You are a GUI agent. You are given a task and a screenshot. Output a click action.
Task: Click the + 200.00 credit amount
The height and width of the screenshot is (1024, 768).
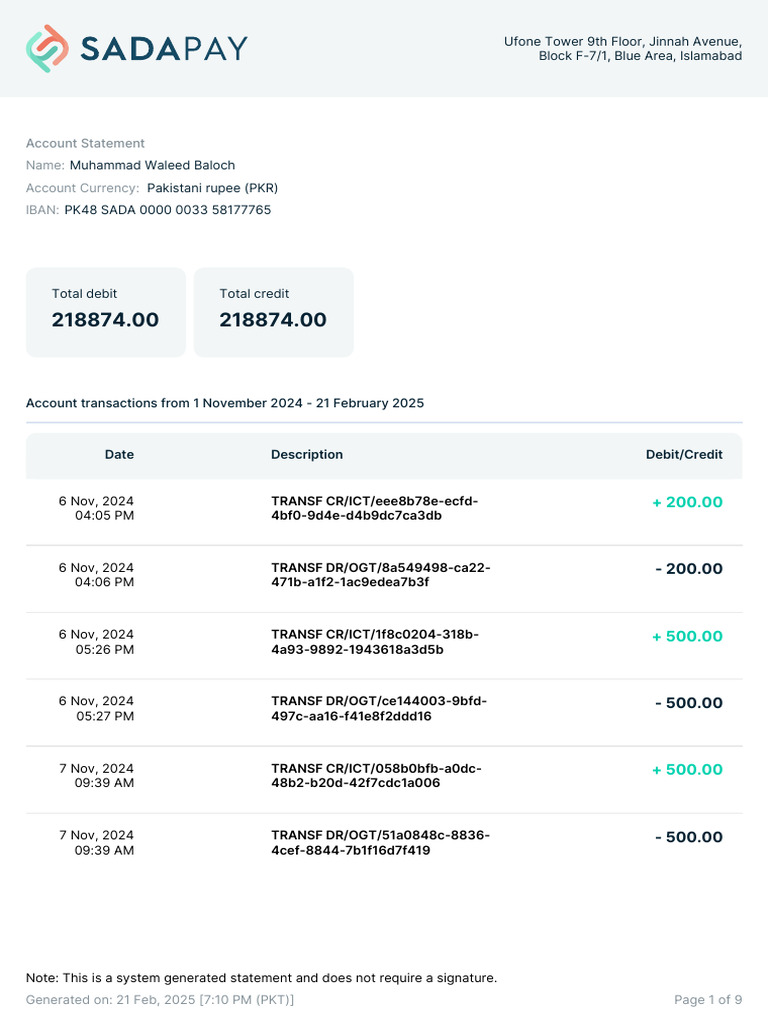(687, 502)
